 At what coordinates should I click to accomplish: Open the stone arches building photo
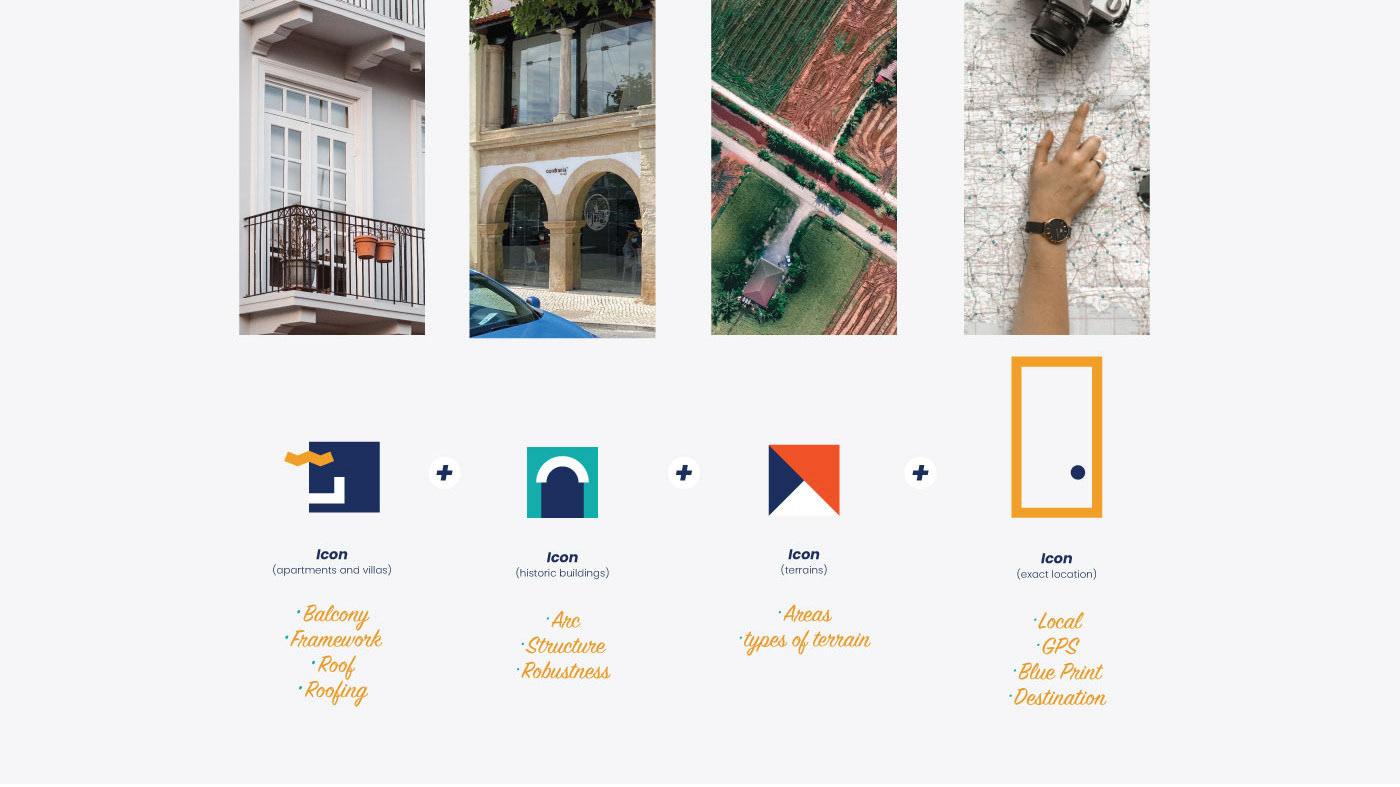(x=562, y=169)
